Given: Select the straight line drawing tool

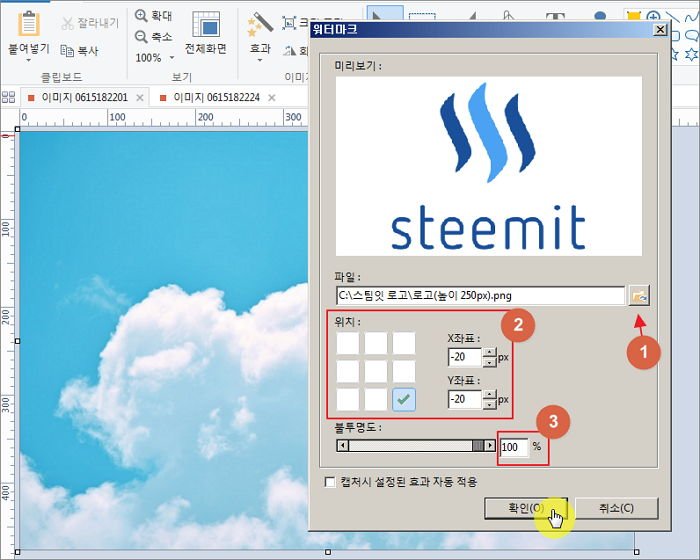Looking at the screenshot, I should click(673, 17).
